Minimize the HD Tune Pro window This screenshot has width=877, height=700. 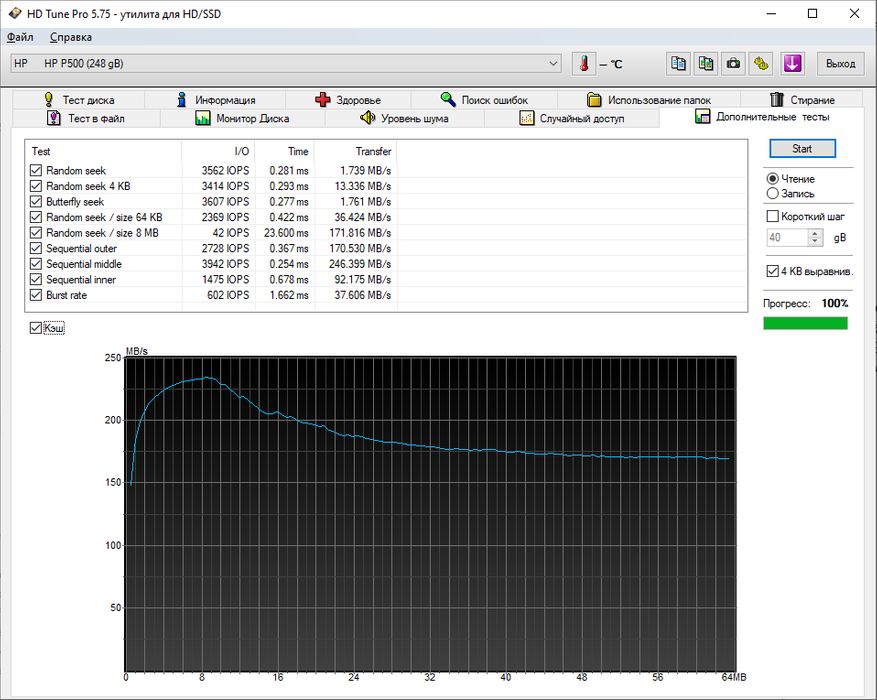tap(771, 13)
